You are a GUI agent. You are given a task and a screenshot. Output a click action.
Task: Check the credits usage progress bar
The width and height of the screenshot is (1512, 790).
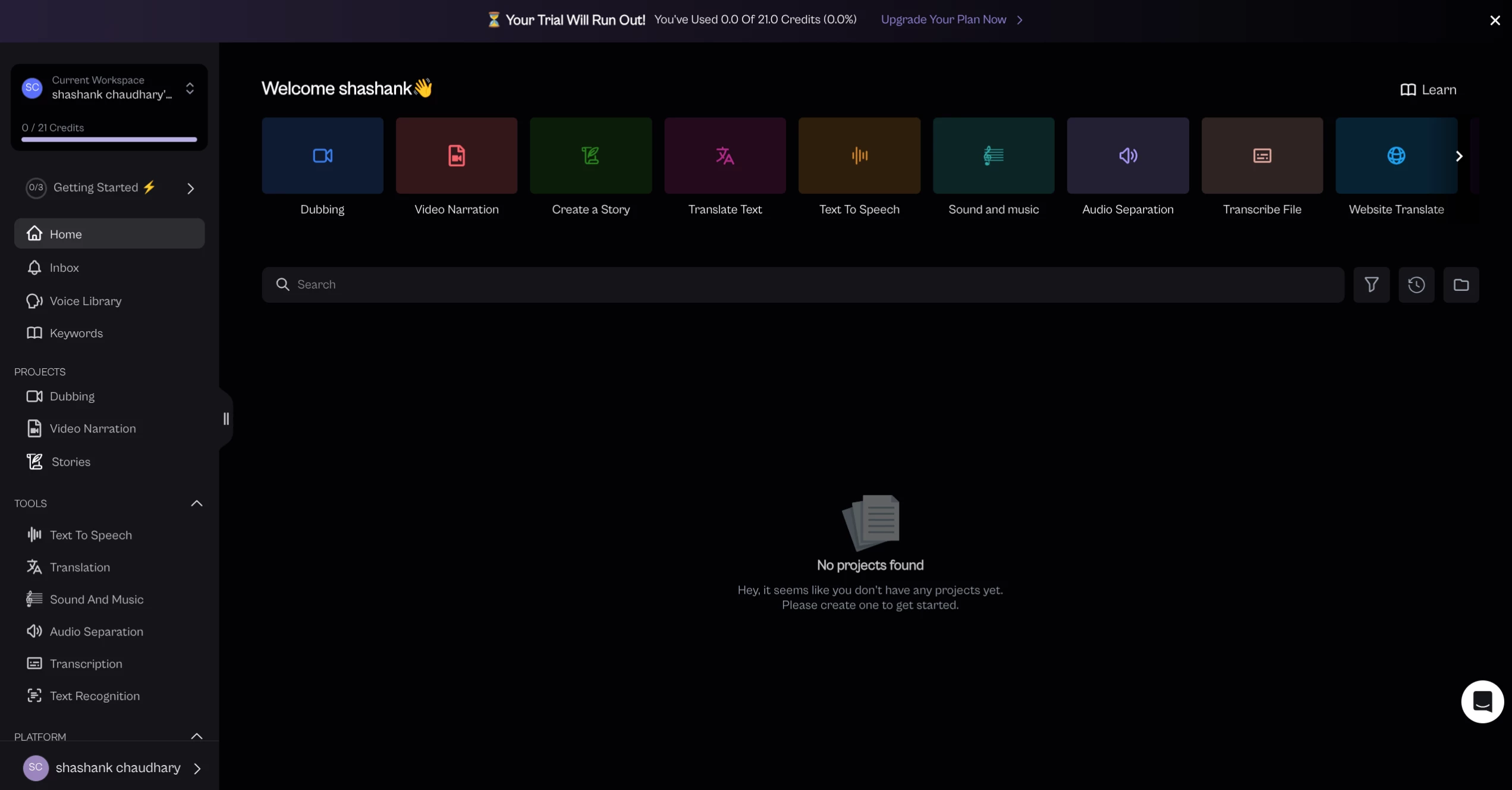108,139
